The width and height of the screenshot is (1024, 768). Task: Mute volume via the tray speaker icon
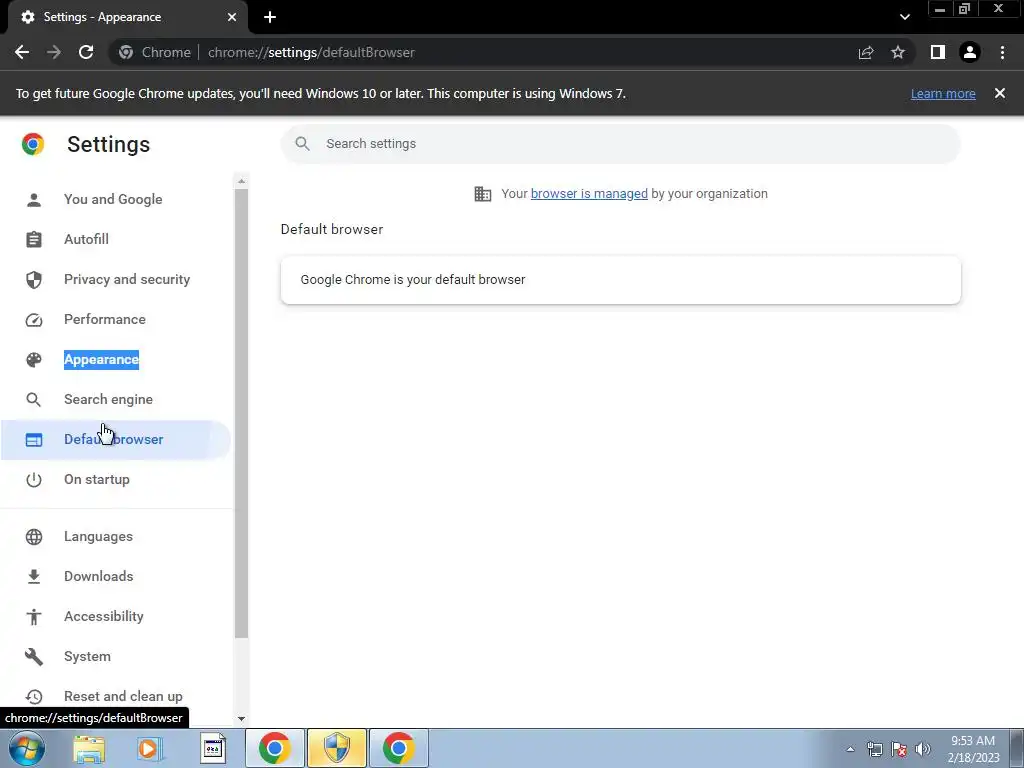[923, 749]
